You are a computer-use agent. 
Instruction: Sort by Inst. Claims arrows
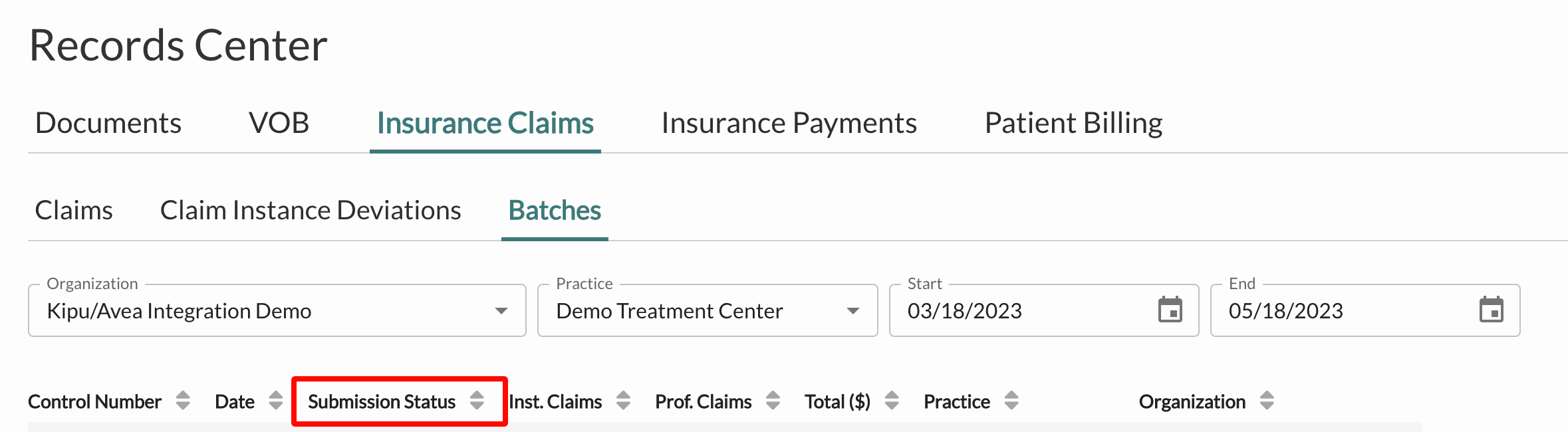623,401
